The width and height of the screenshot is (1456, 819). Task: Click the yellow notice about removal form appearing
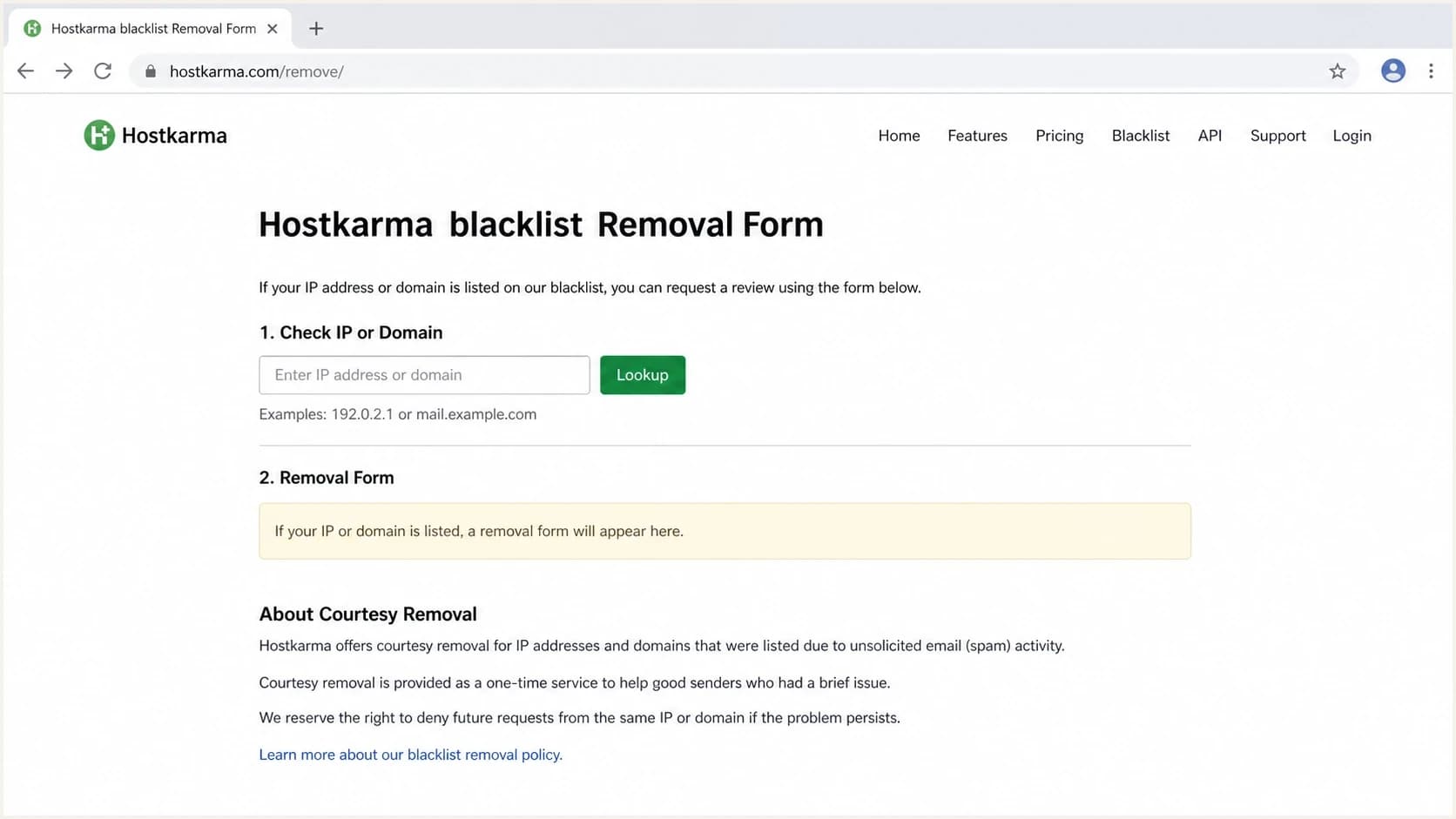[725, 531]
